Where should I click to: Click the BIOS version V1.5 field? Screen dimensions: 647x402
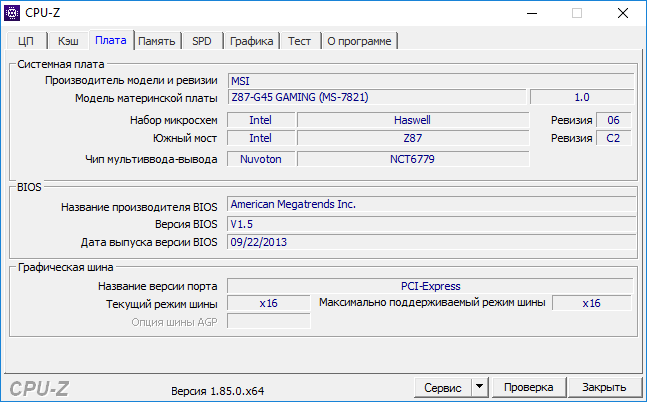coord(431,224)
